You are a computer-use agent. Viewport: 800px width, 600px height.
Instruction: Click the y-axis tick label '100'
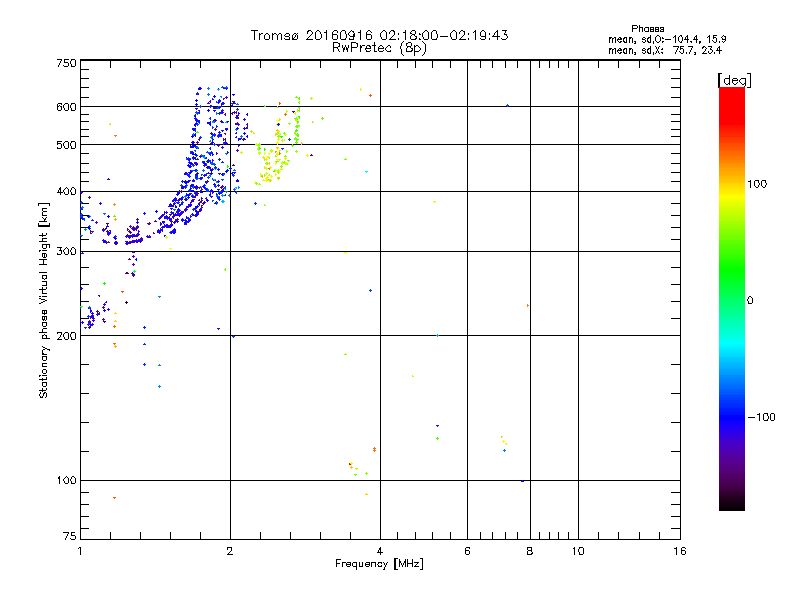tap(66, 480)
